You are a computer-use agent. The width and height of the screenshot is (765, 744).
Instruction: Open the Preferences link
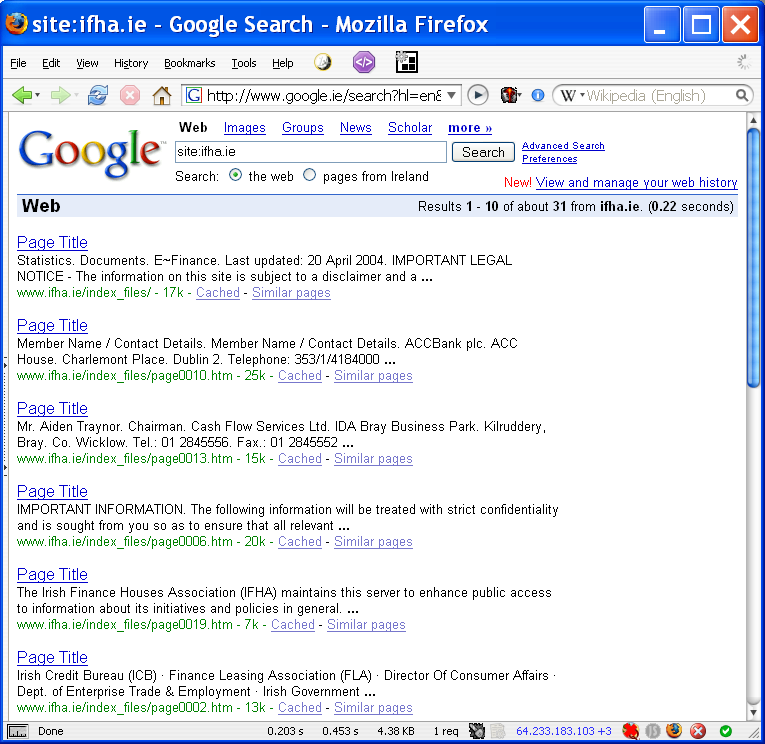point(549,159)
